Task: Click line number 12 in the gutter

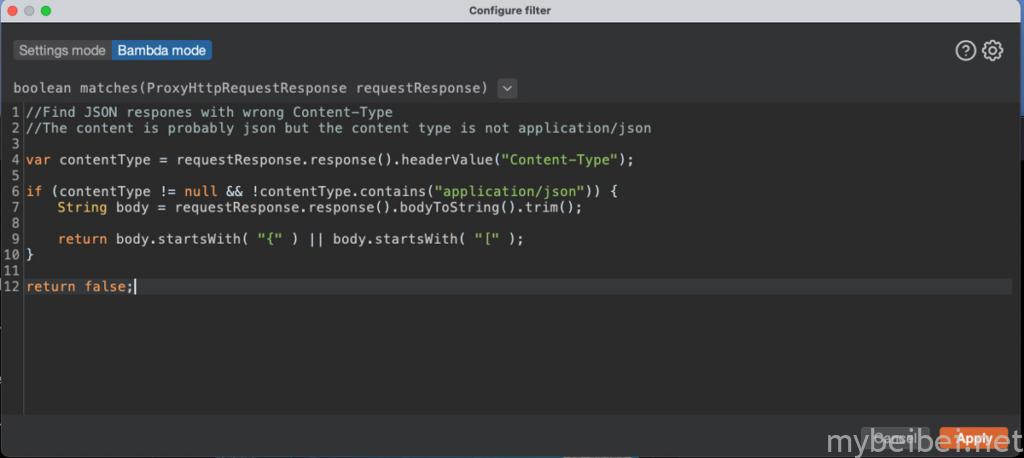Action: (x=12, y=287)
